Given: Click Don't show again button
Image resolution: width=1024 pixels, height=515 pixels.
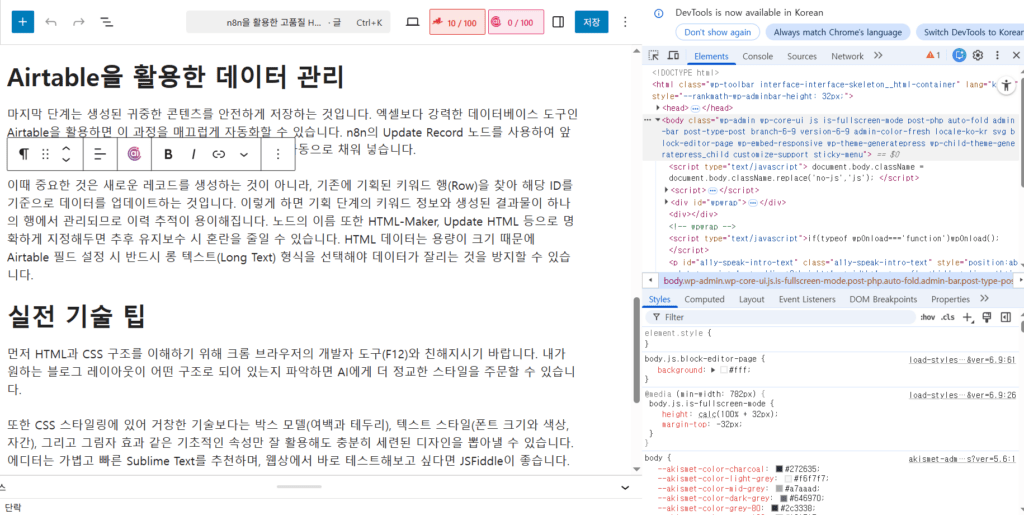Looking at the screenshot, I should coord(716,32).
